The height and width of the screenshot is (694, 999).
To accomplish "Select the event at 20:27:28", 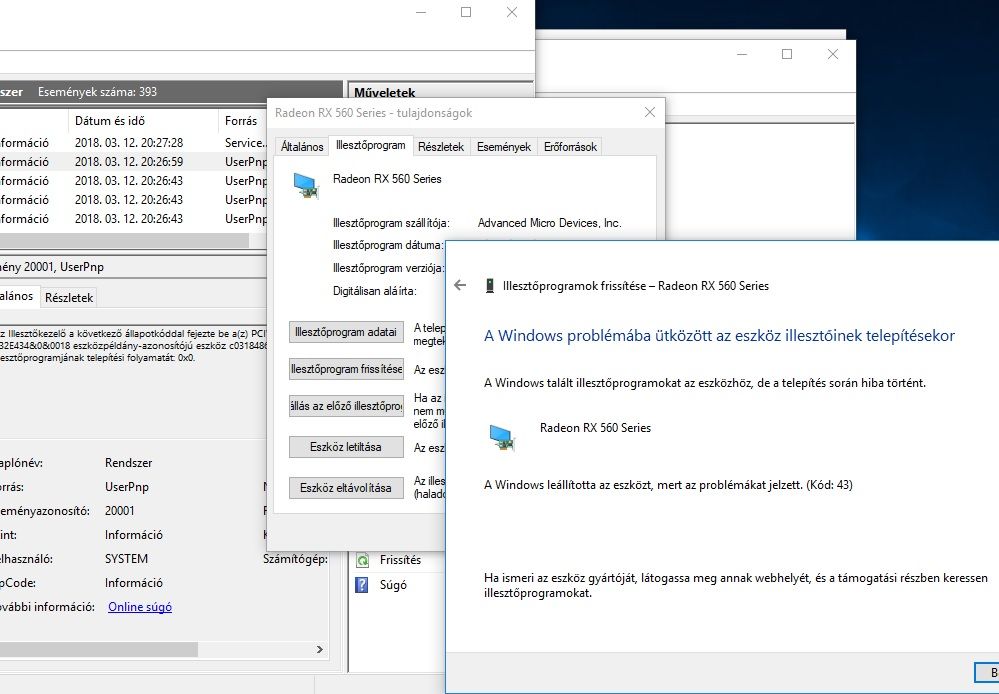I will [x=133, y=143].
